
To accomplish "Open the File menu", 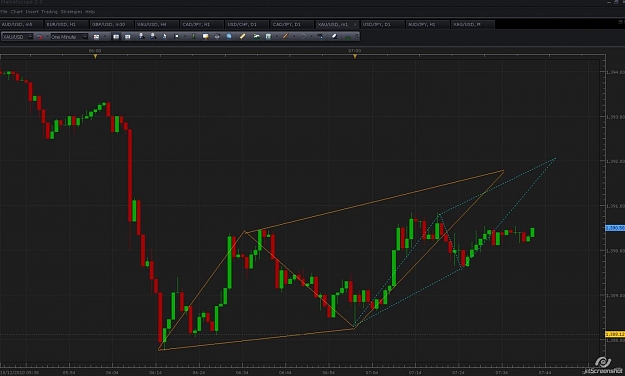I will 4,12.
